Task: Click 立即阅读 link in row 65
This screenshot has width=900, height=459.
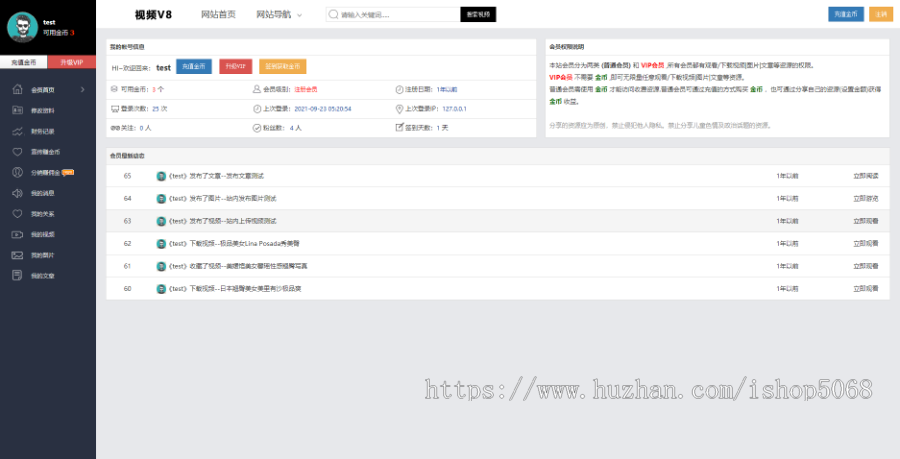Action: 866,176
